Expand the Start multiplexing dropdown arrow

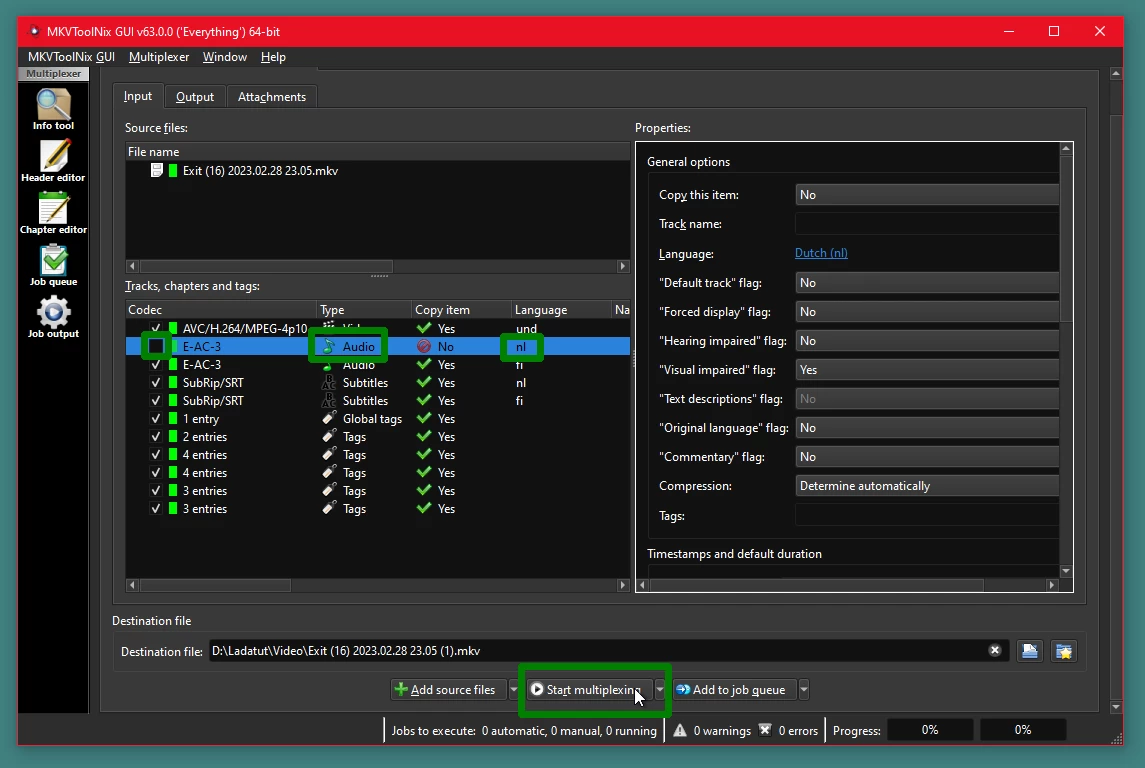click(x=660, y=690)
